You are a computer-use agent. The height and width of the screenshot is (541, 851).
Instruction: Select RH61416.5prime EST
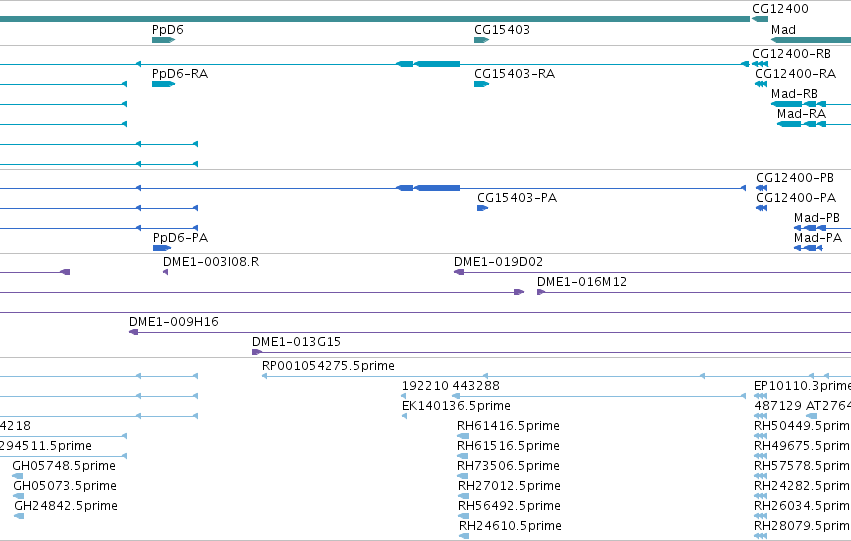click(463, 436)
